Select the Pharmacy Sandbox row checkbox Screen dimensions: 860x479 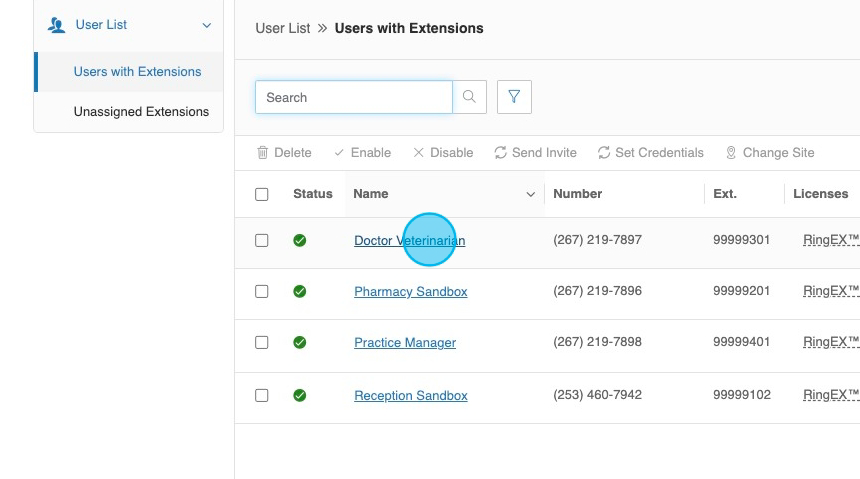(x=262, y=292)
